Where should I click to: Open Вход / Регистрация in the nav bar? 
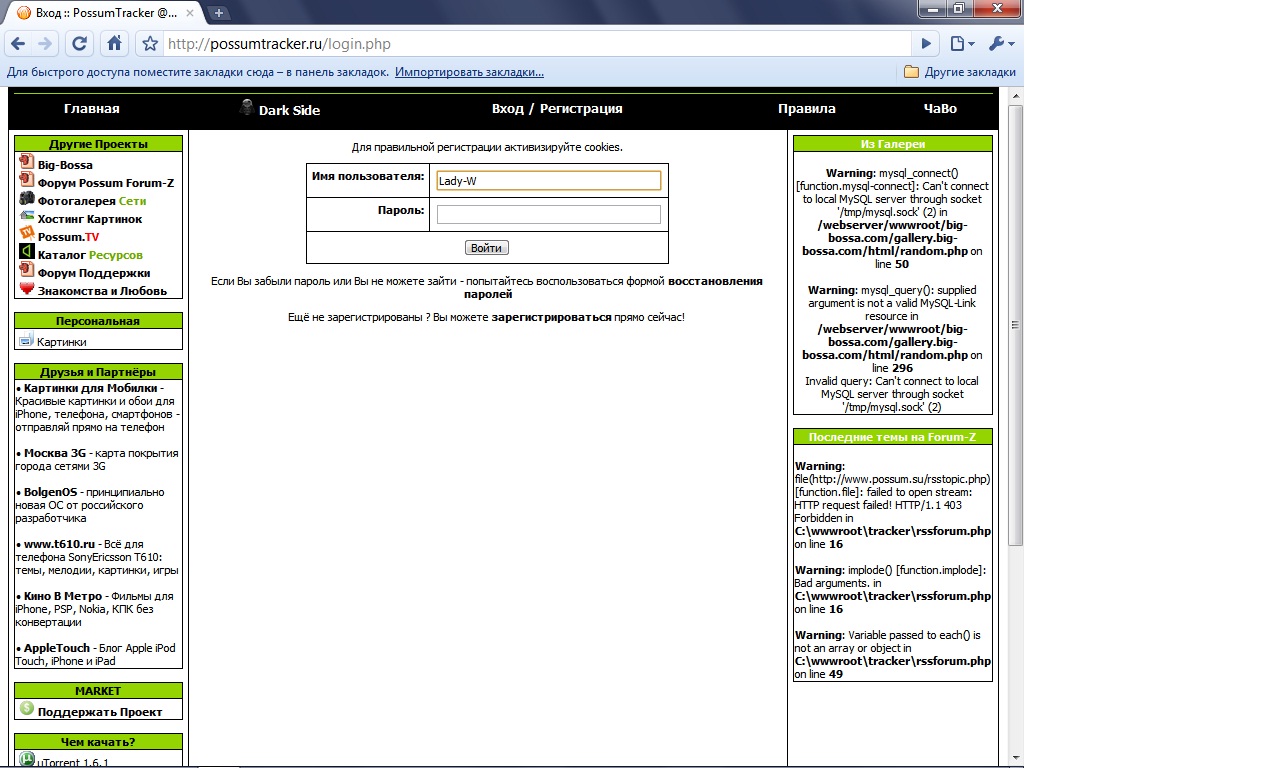tap(557, 109)
